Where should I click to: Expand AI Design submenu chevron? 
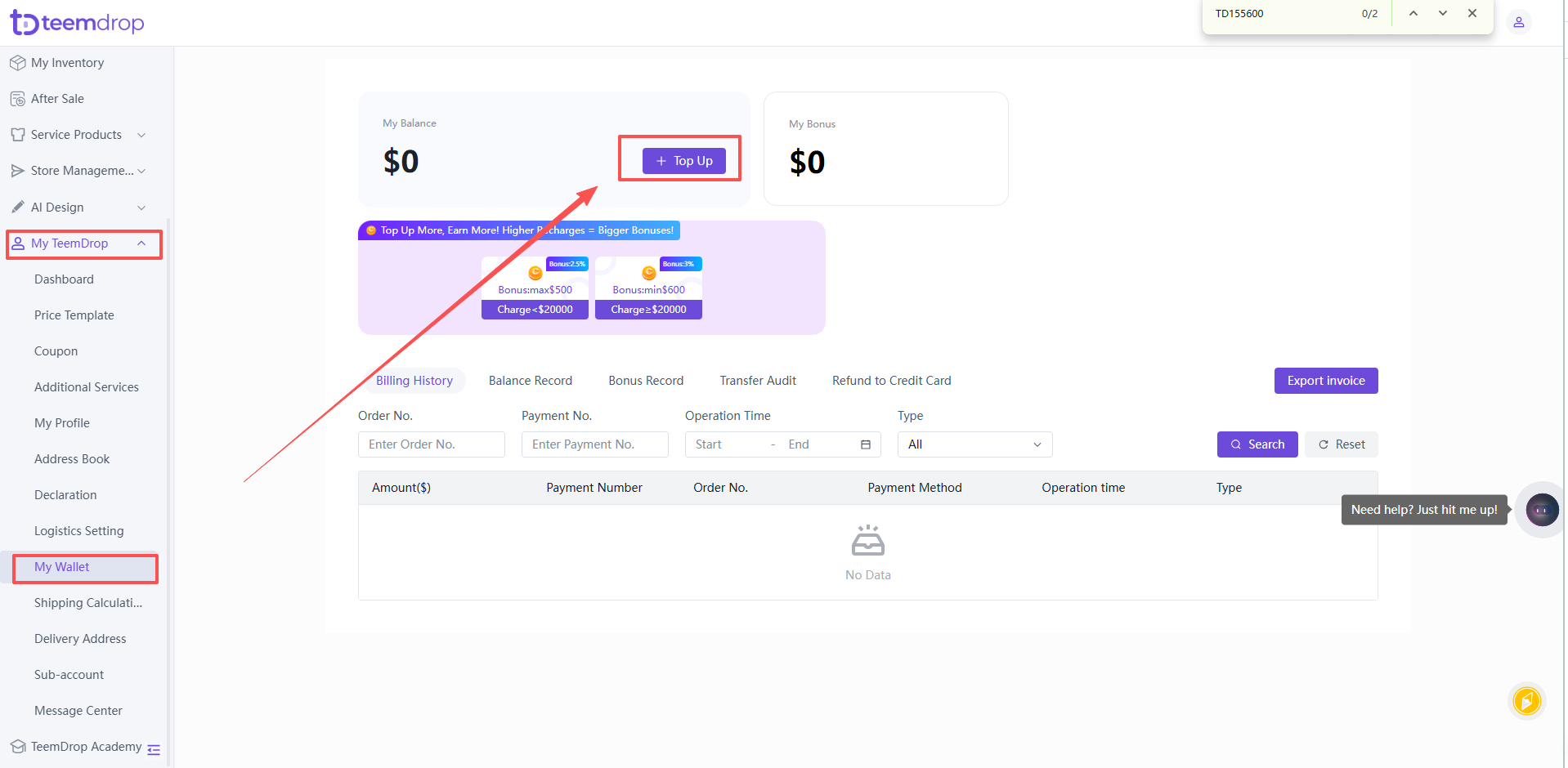point(141,208)
